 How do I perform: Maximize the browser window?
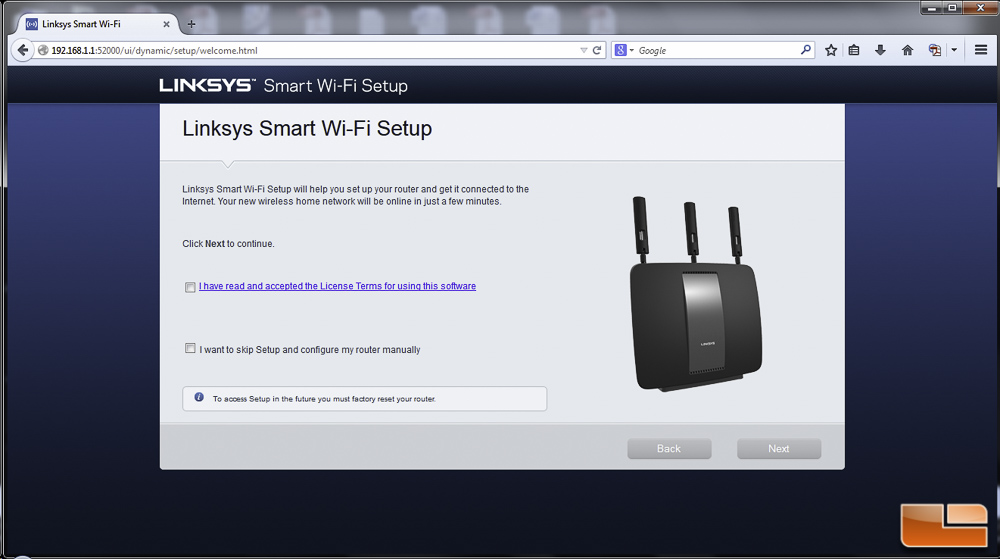952,8
